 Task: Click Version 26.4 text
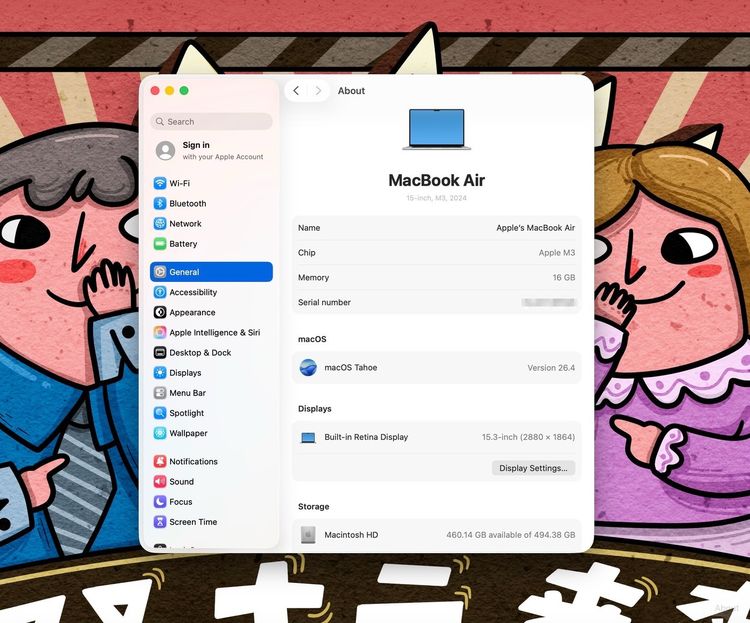(551, 367)
